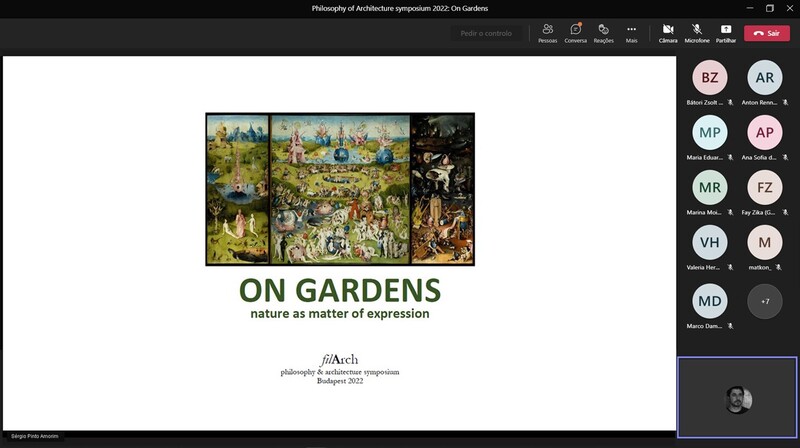
Task: Click the 'nature as matter of expression' subtitle
Action: point(340,313)
